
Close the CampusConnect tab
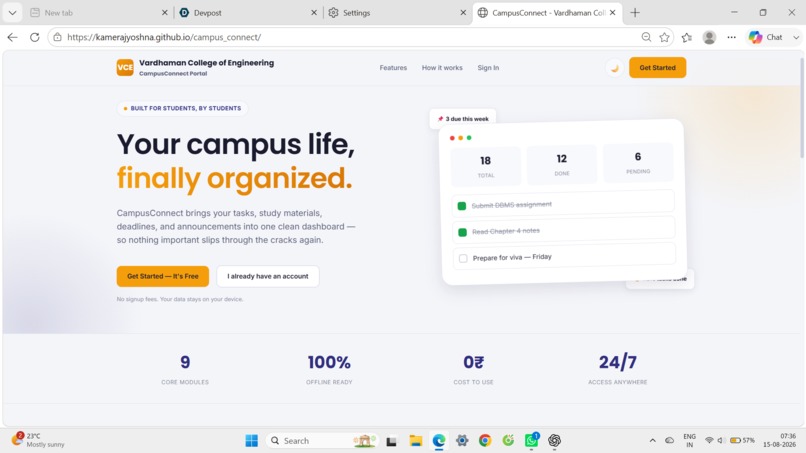point(613,12)
